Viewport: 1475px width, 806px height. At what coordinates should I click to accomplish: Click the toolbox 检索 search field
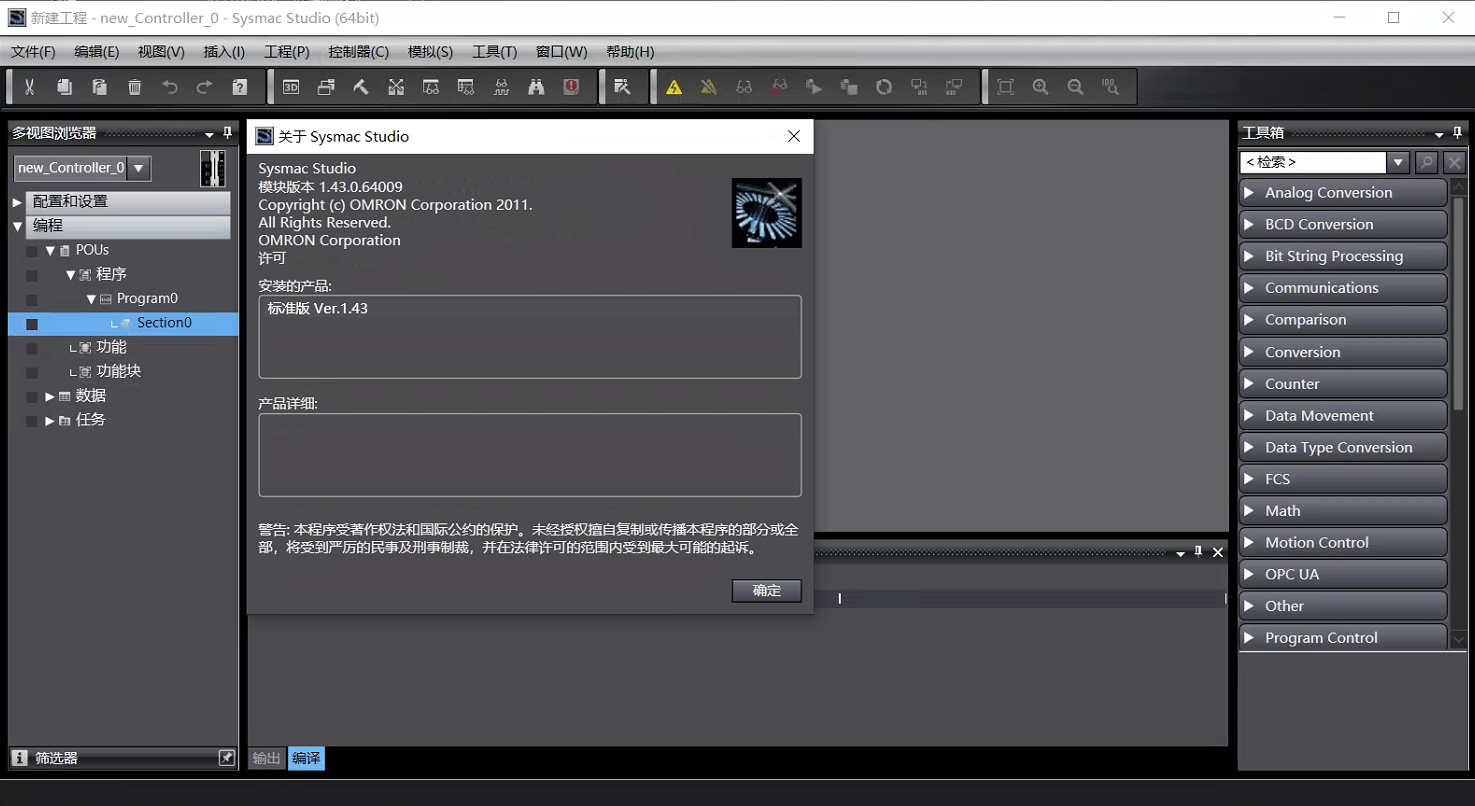pos(1313,162)
